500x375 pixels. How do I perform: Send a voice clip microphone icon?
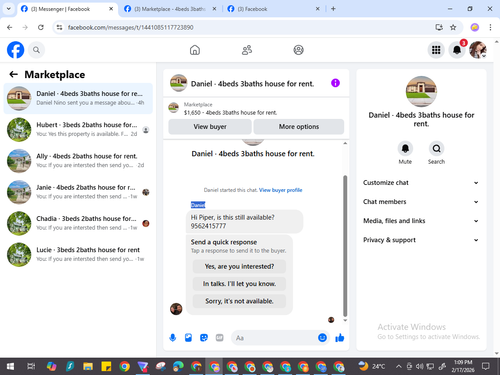(x=173, y=338)
